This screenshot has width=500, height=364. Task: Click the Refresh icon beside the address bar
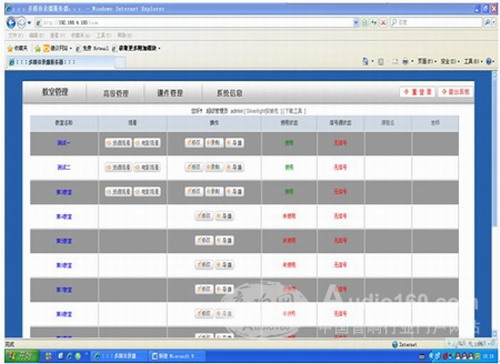374,22
